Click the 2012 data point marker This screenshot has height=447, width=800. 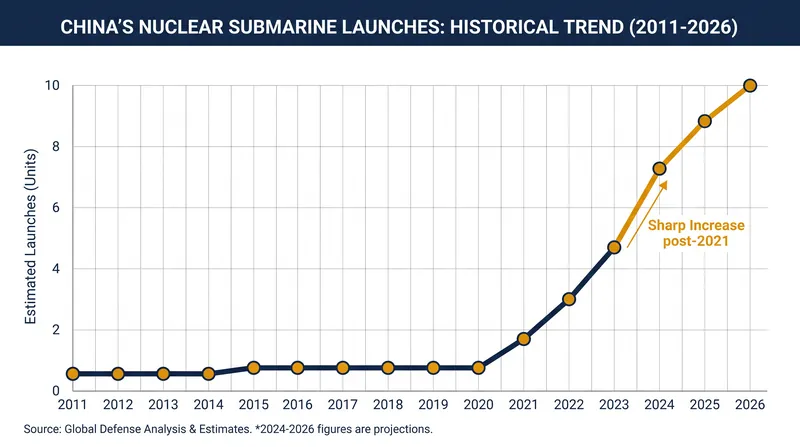click(118, 374)
